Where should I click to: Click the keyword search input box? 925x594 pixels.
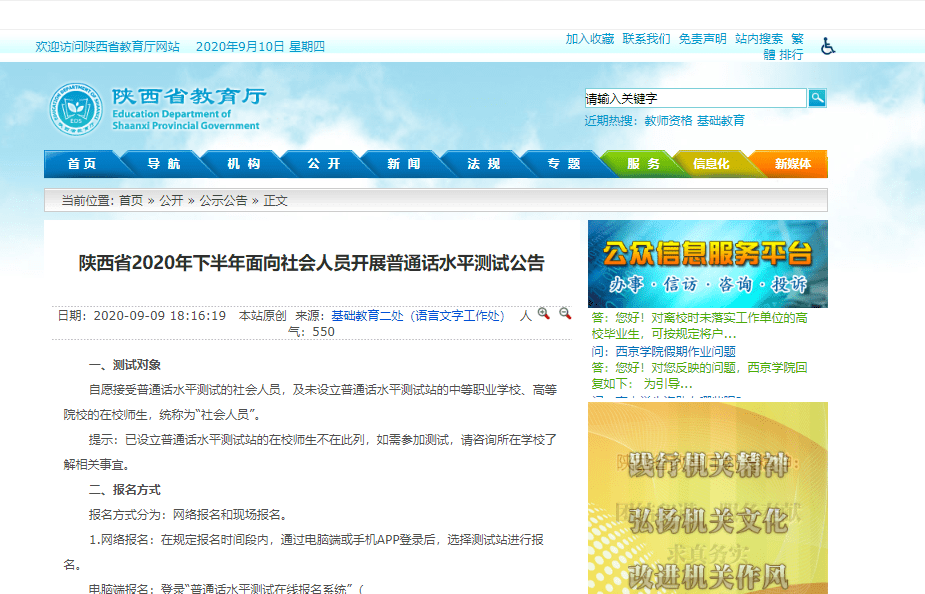click(695, 98)
